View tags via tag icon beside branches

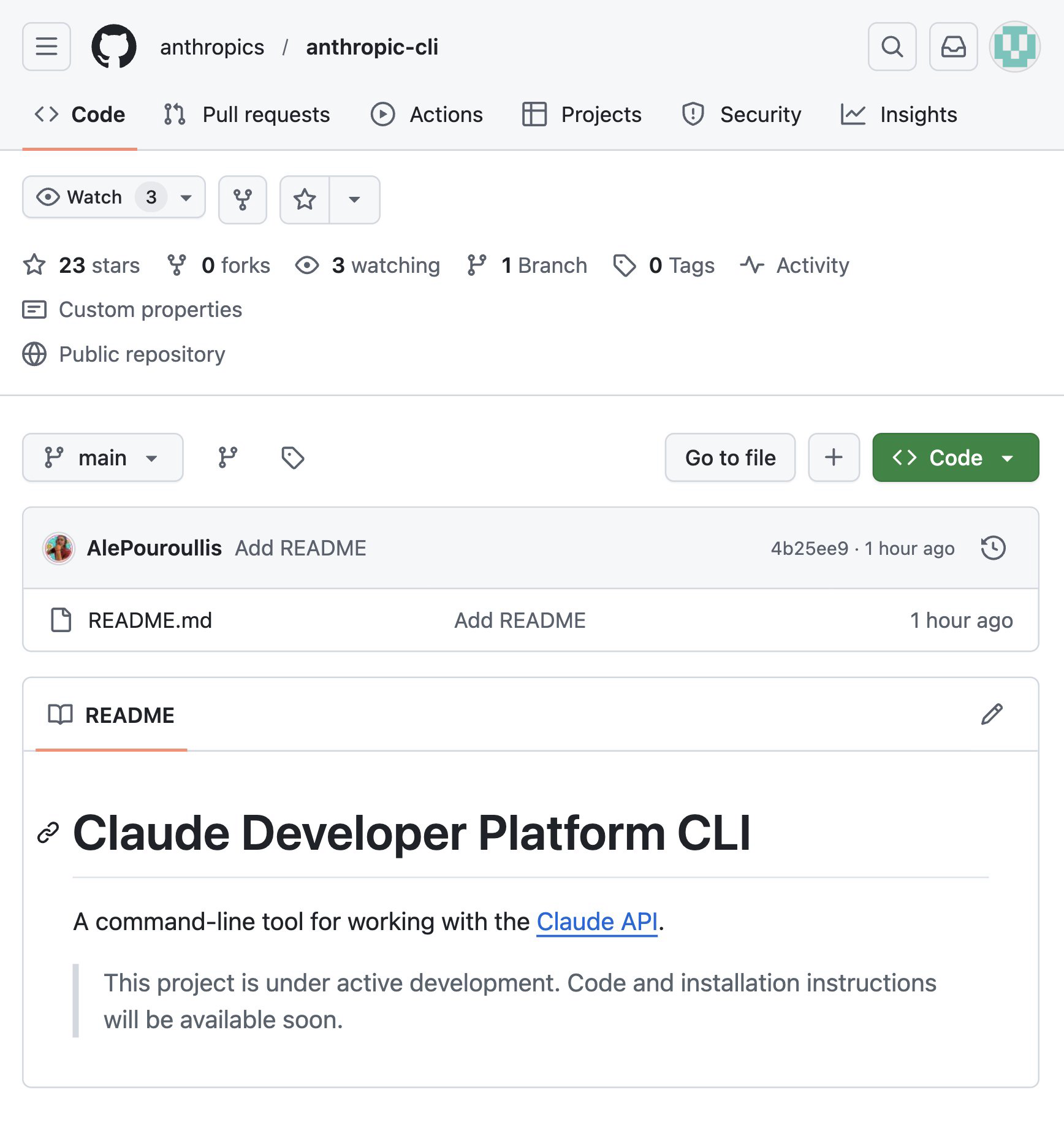tap(293, 457)
